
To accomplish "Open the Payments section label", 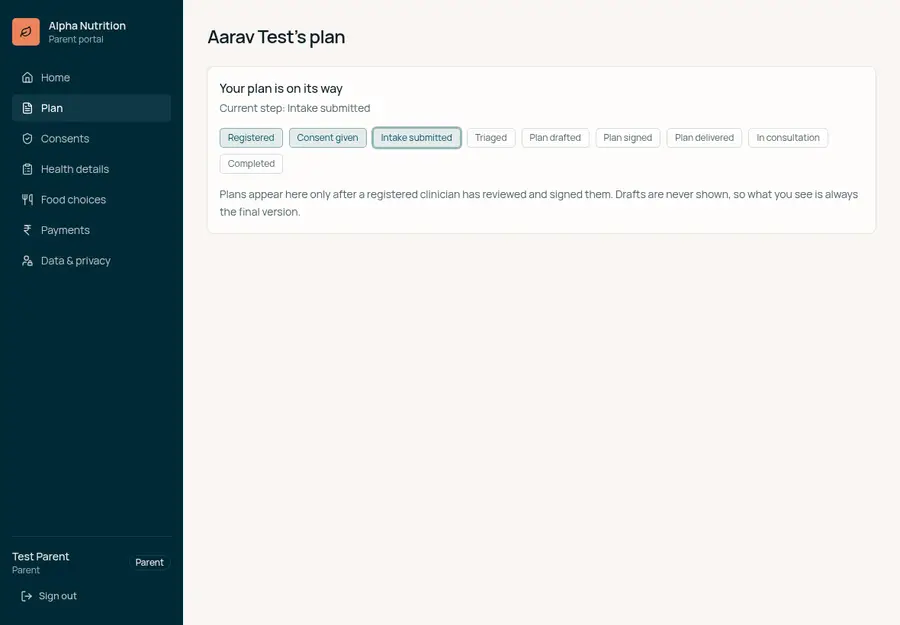I will click(x=65, y=230).
